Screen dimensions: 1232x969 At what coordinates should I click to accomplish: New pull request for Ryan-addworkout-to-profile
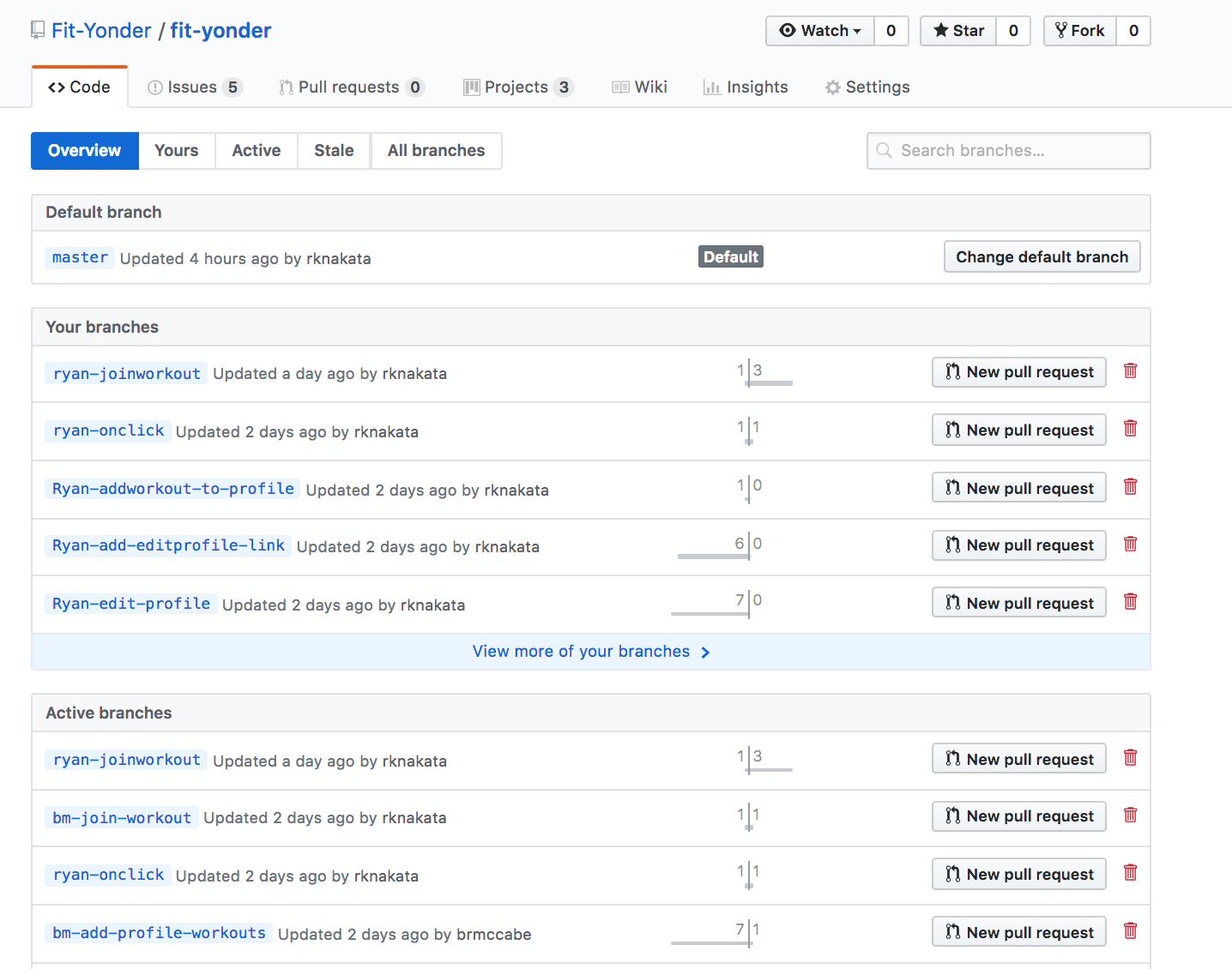pos(1019,488)
